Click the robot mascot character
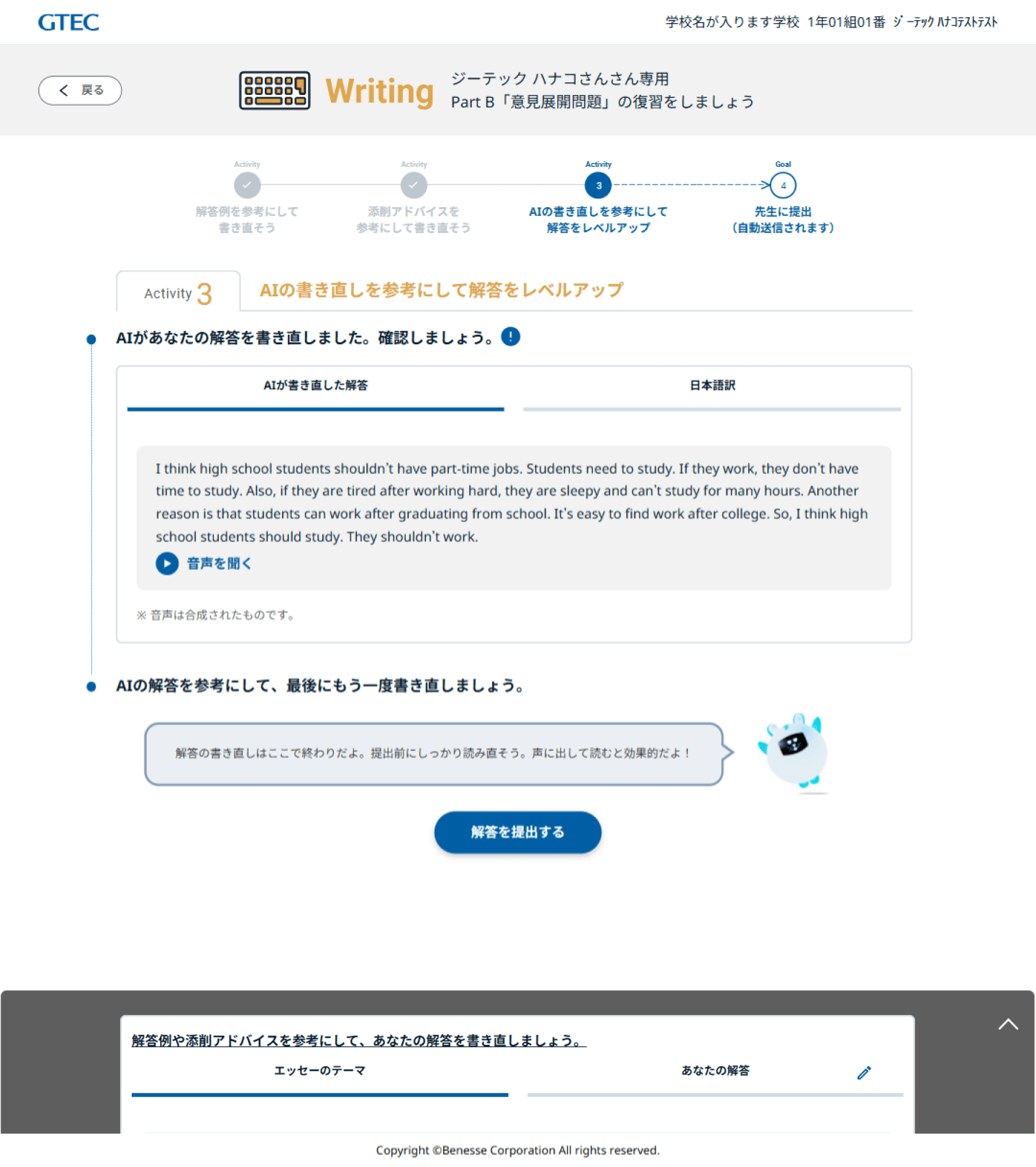Screen dimensions: 1036x1167 [x=794, y=753]
